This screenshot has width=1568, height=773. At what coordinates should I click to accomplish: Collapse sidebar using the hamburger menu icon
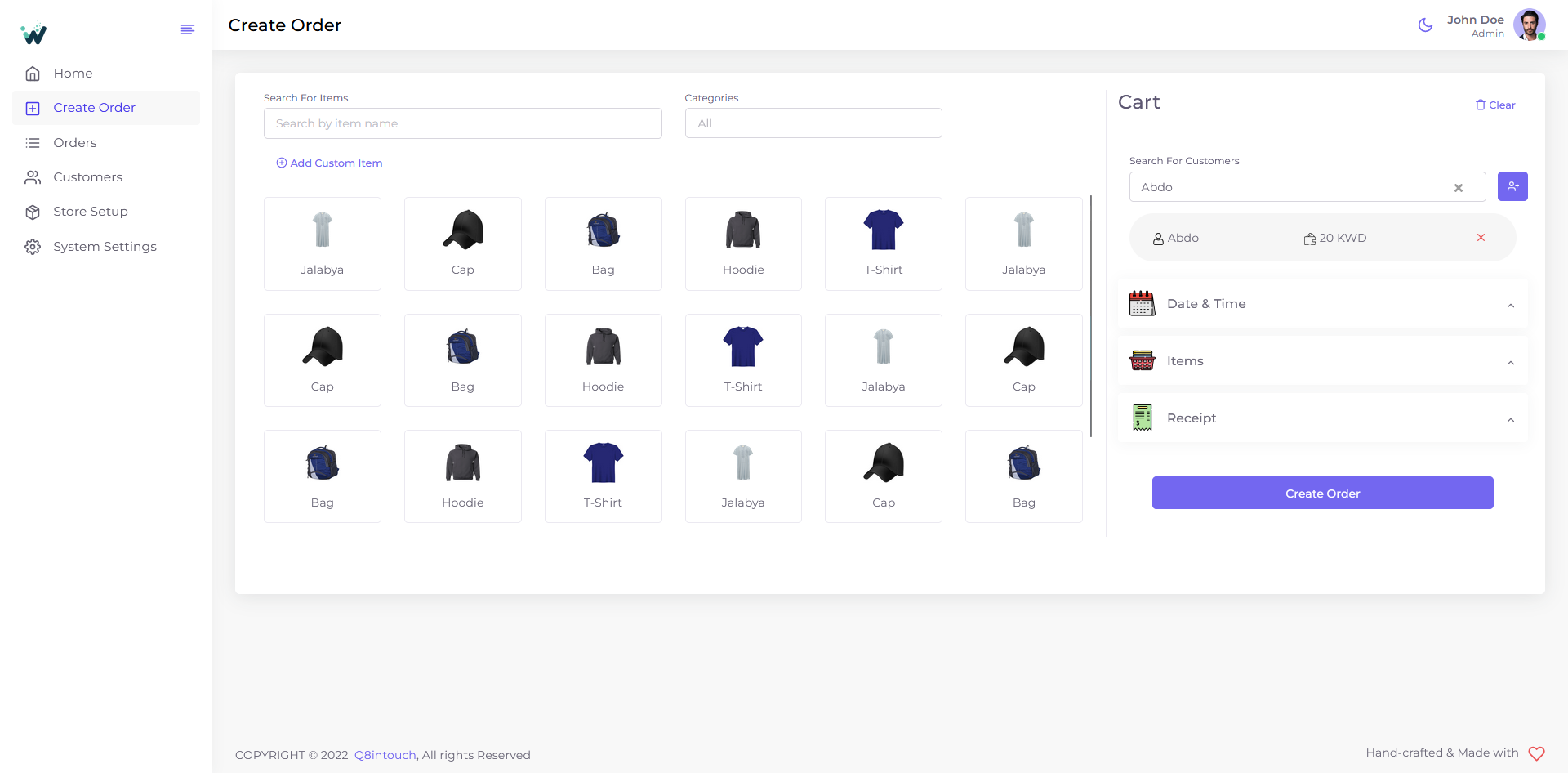(187, 29)
